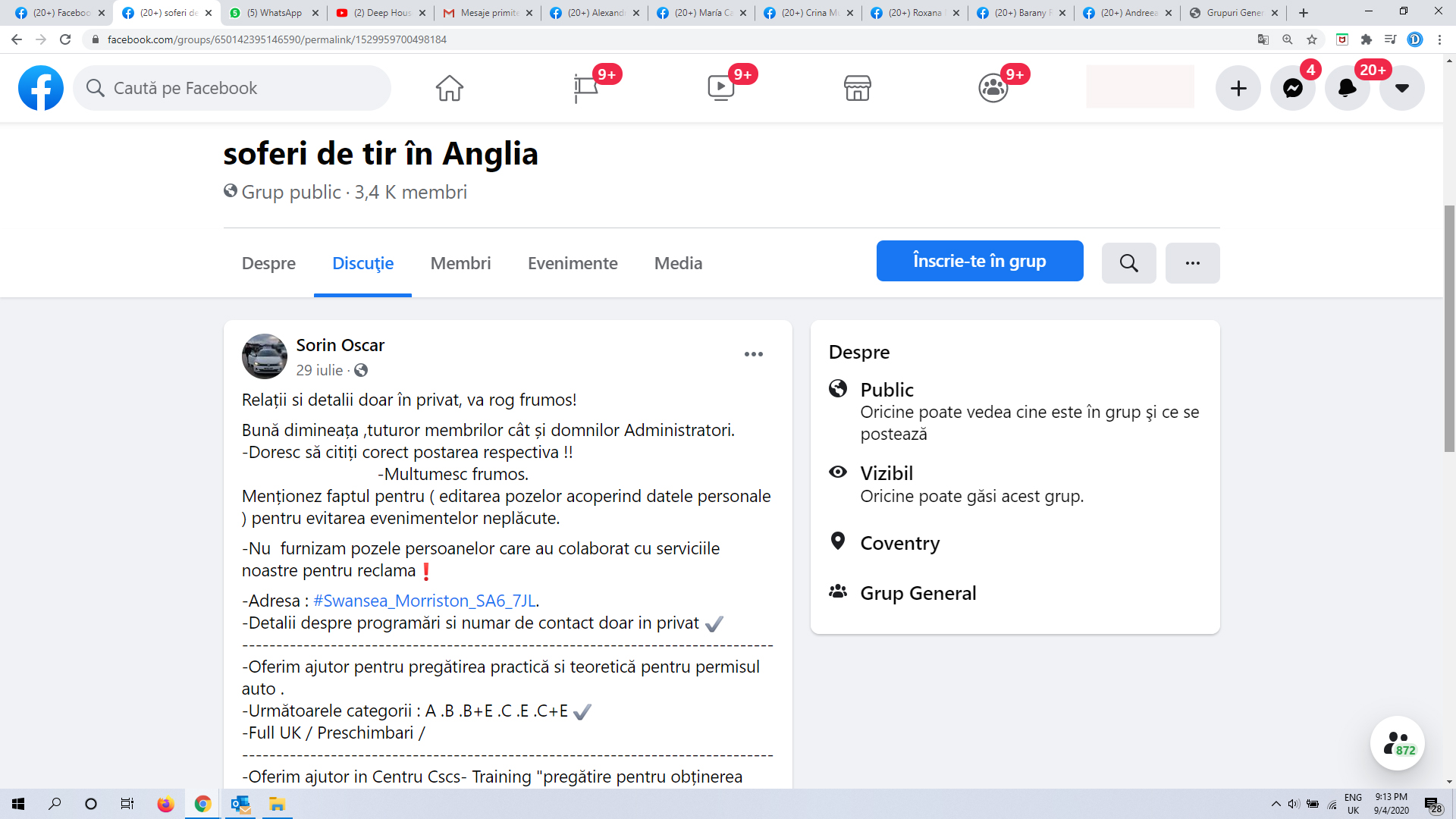Select the Discuție tab
1456x819 pixels.
362,263
